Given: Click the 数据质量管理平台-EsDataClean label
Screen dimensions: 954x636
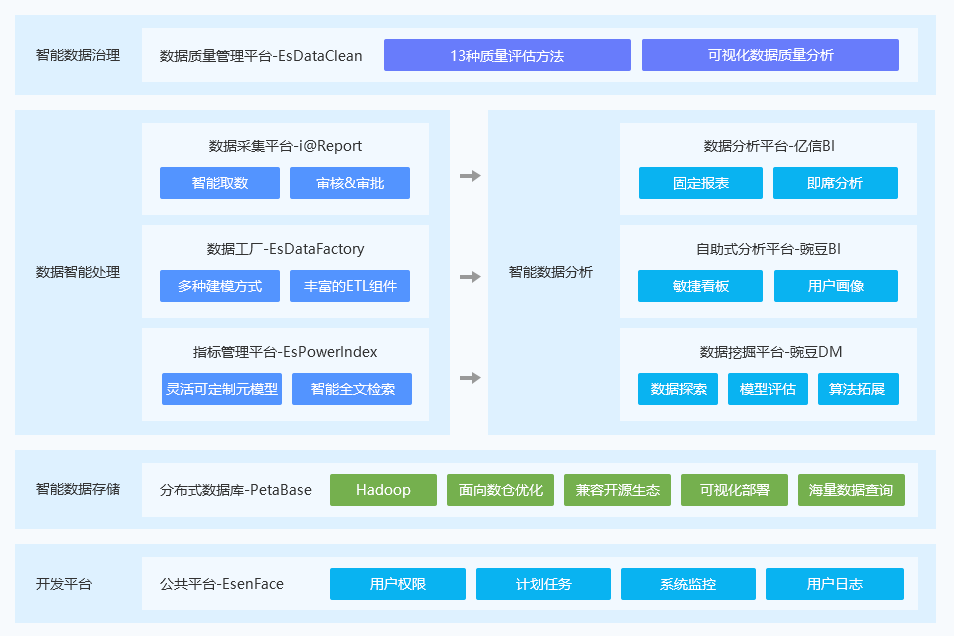Looking at the screenshot, I should click(x=261, y=56).
